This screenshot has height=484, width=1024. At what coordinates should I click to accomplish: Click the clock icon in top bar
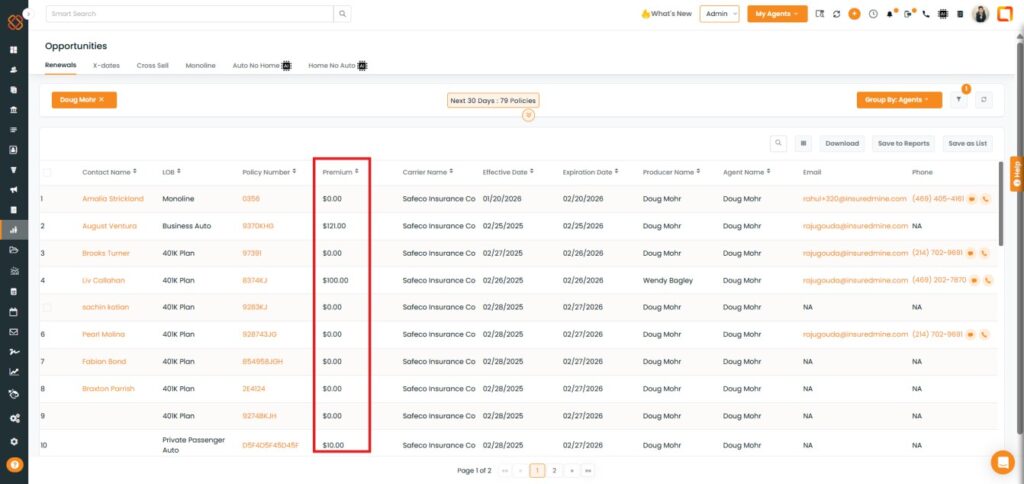872,14
